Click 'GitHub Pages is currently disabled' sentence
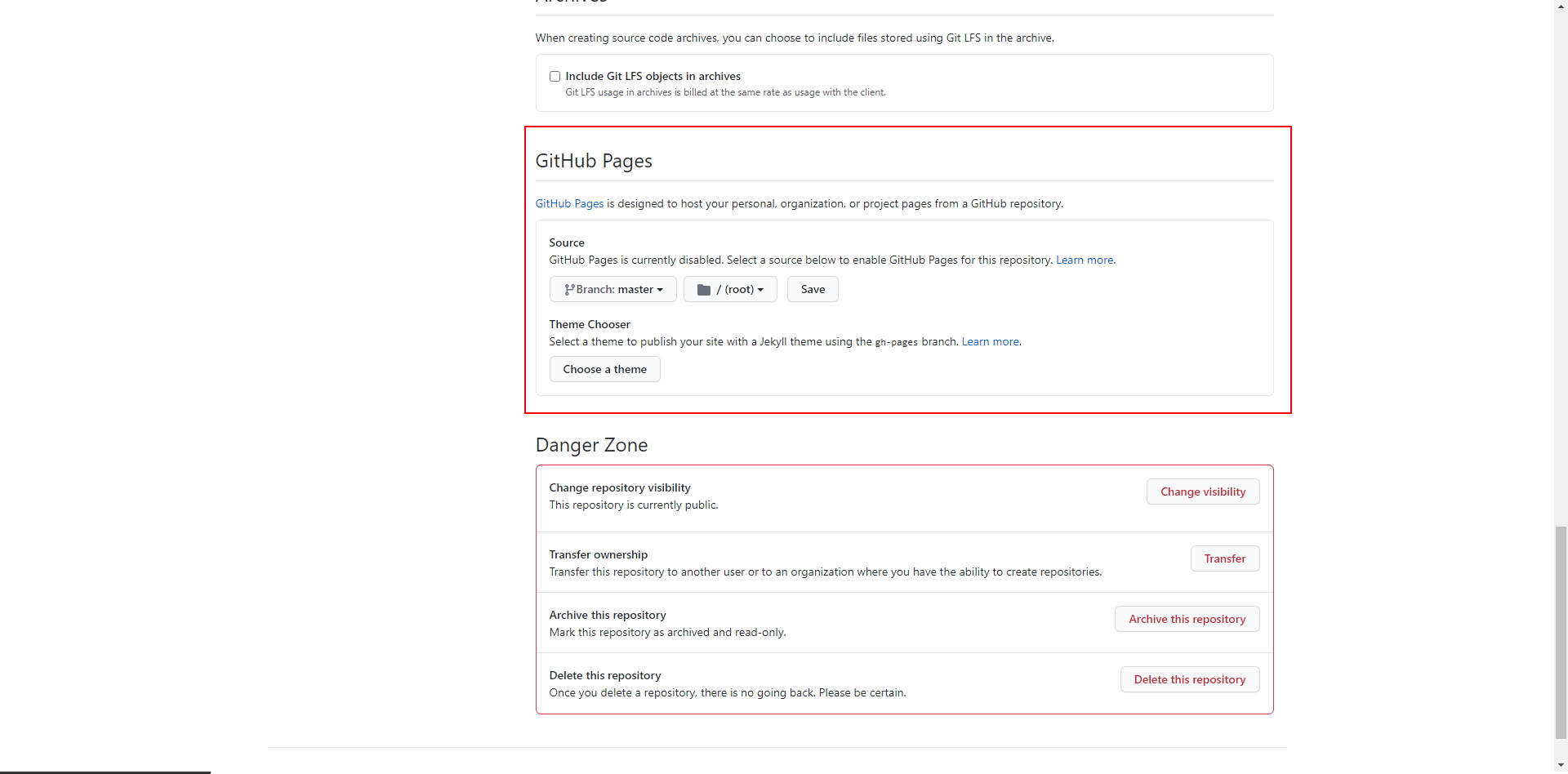 tap(636, 260)
